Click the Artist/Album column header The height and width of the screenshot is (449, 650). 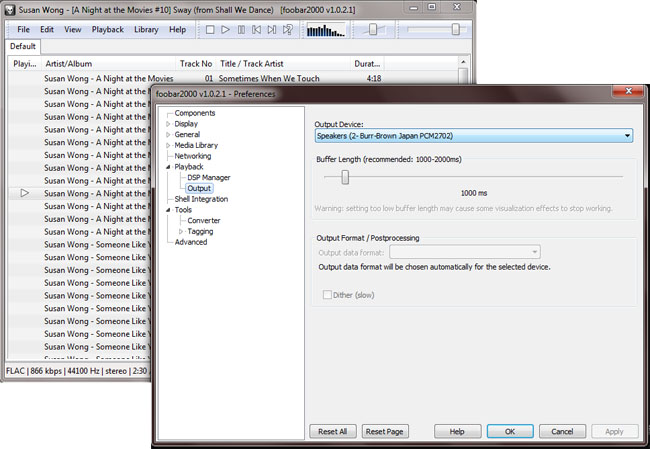108,64
